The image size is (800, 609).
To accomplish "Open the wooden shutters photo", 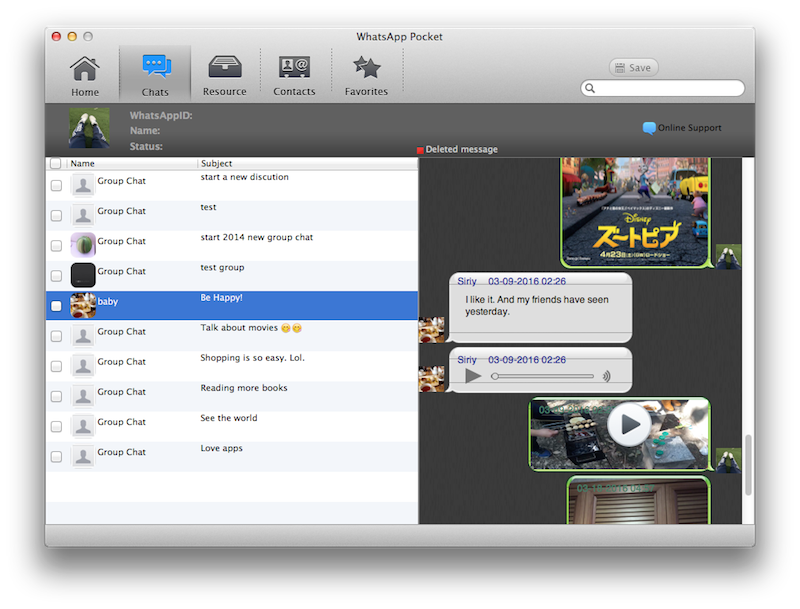I will click(x=639, y=501).
